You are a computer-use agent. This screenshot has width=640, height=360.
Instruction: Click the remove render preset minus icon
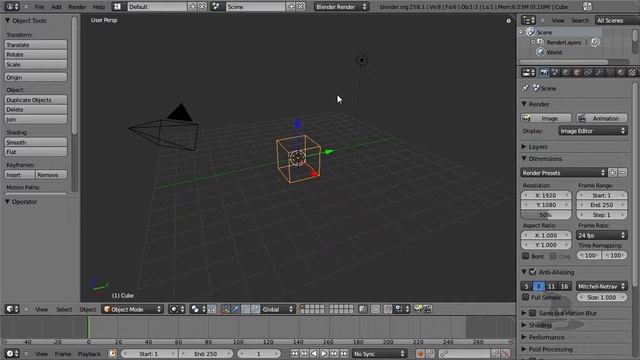[x=622, y=173]
